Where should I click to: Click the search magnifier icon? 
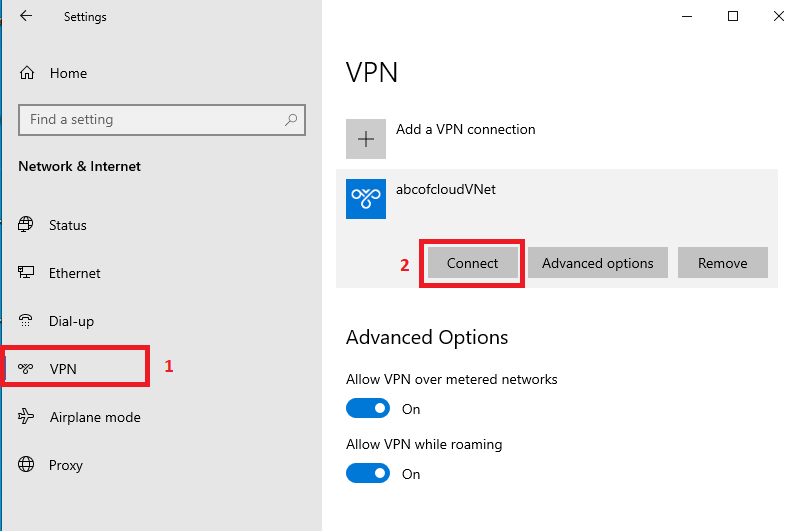[x=291, y=119]
